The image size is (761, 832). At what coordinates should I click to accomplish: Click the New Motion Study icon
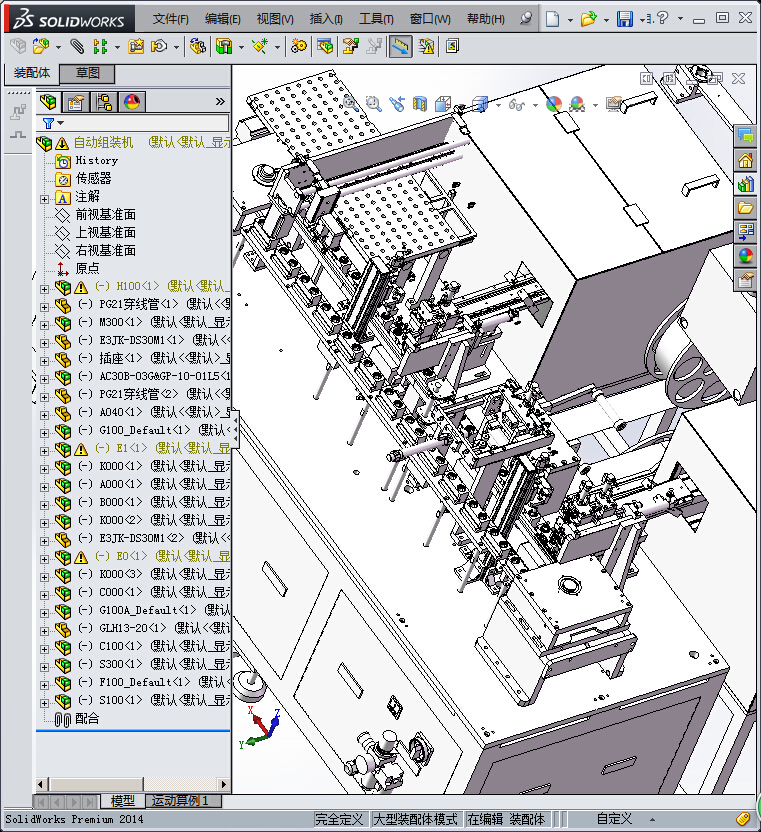tap(298, 47)
